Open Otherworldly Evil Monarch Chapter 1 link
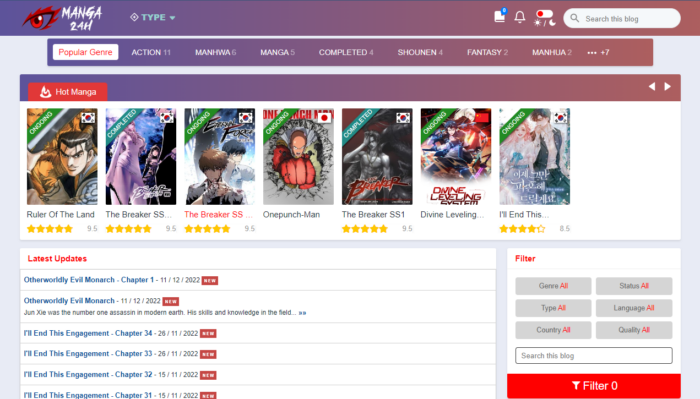The width and height of the screenshot is (700, 399). pyautogui.click(x=88, y=280)
